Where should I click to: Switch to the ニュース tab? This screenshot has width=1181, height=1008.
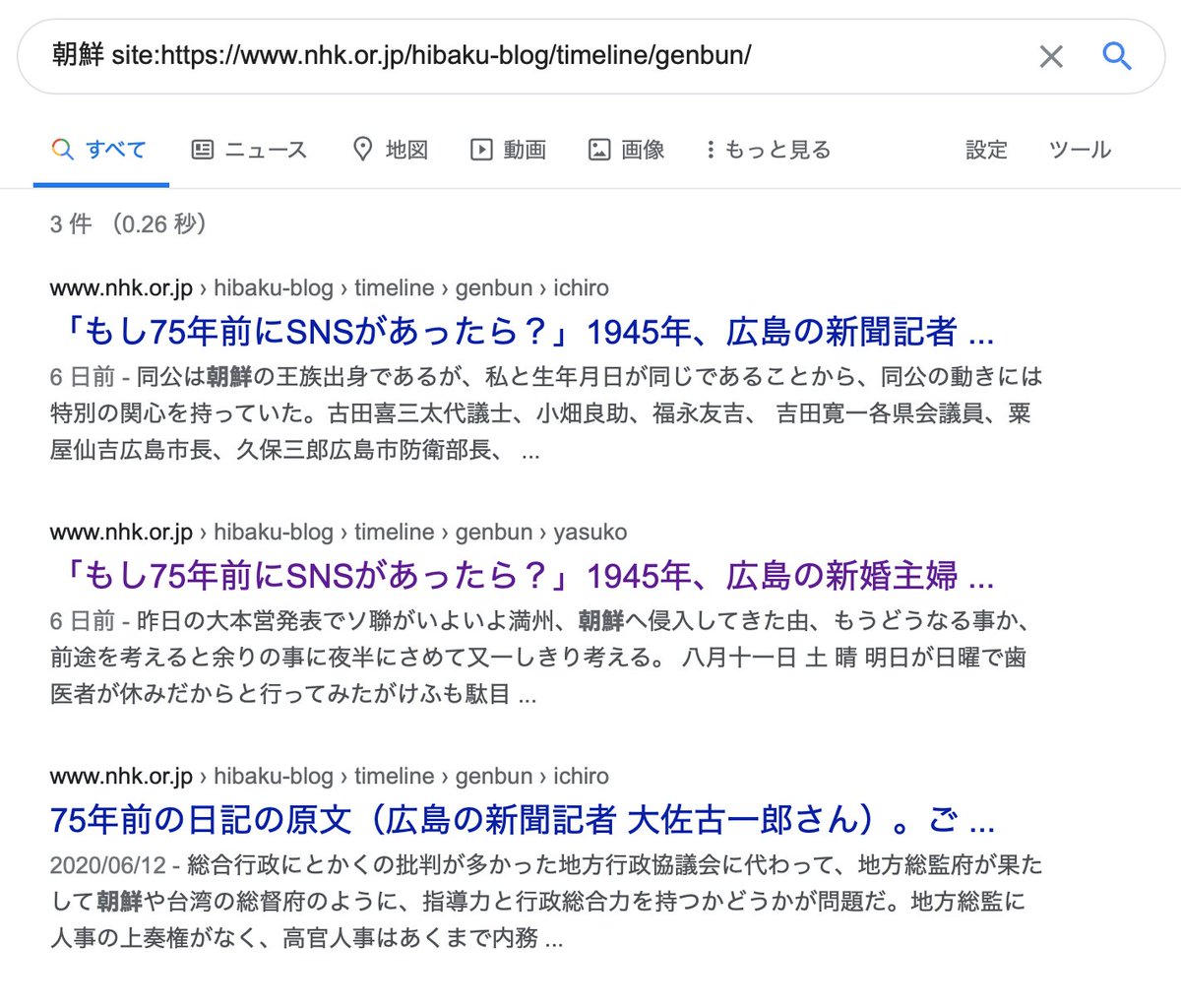coord(249,150)
